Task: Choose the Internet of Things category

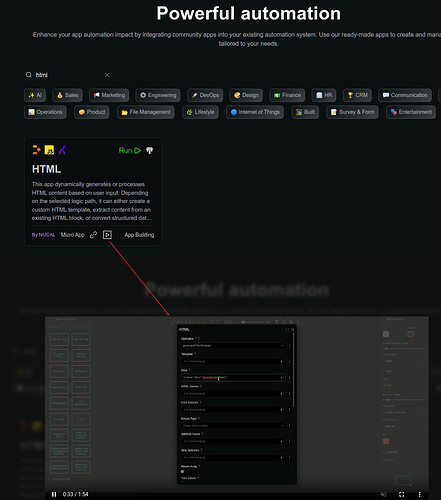Action: point(255,112)
